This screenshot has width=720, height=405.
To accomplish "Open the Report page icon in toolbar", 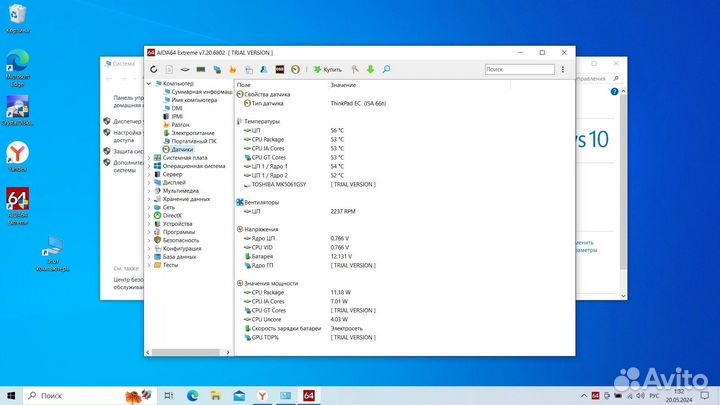I will pyautogui.click(x=169, y=69).
